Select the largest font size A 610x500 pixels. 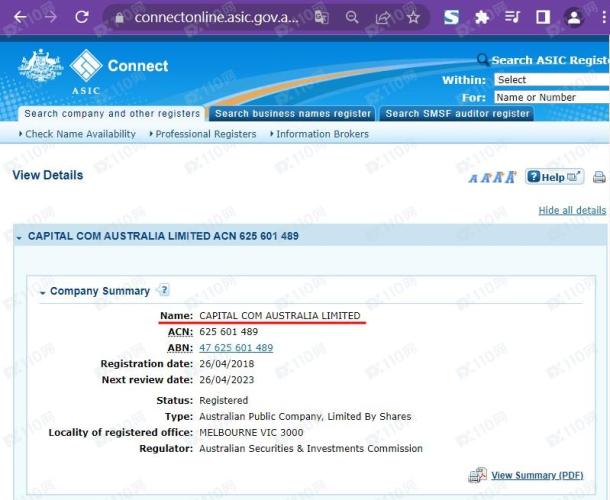(x=511, y=177)
